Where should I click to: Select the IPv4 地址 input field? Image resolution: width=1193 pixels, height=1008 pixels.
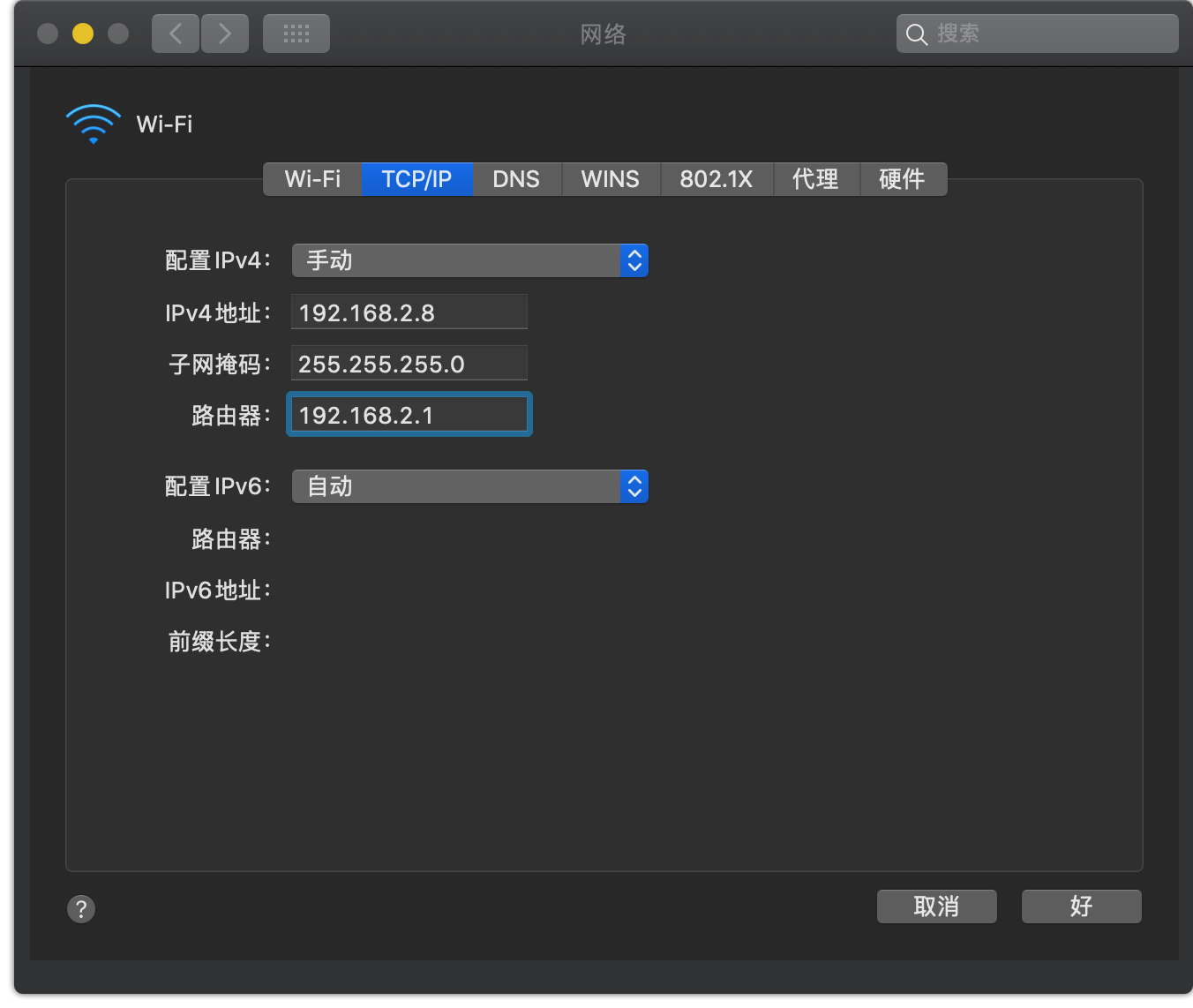click(x=409, y=312)
